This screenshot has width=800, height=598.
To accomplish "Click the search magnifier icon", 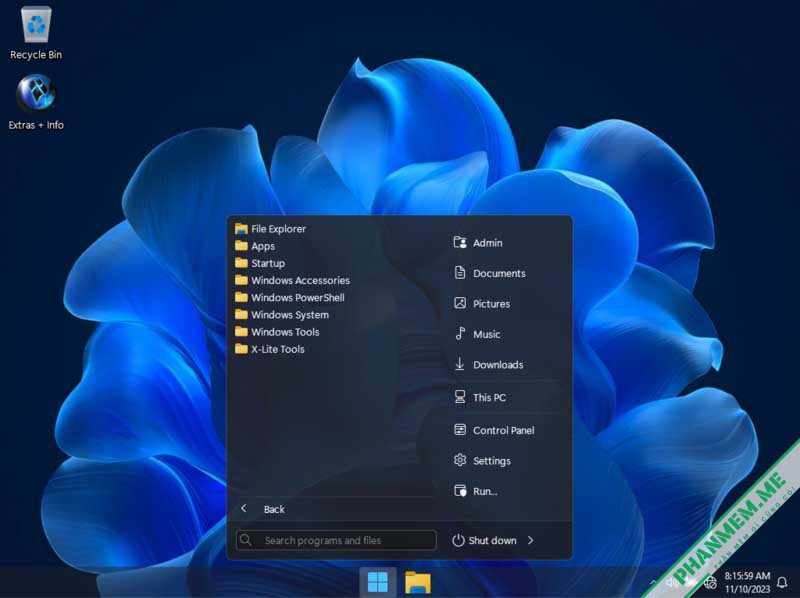I will (245, 540).
